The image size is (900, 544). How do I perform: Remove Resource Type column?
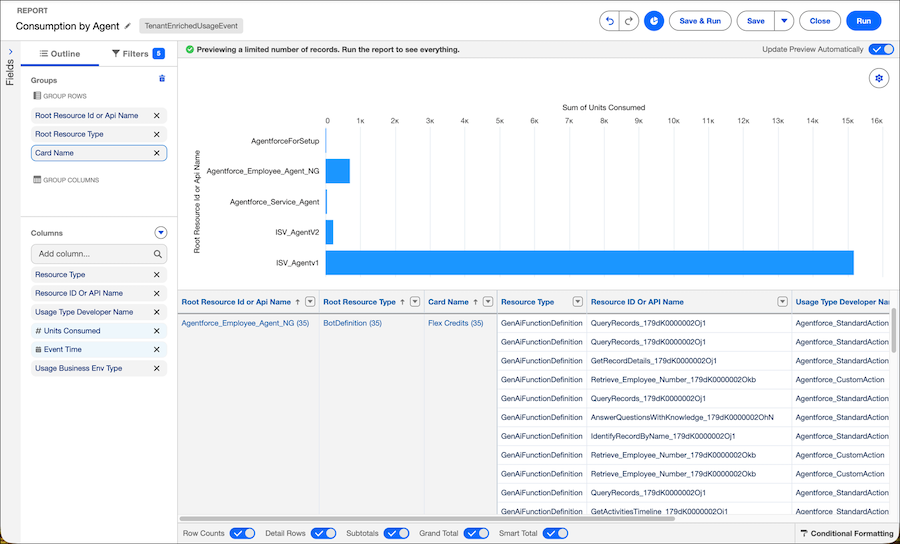click(157, 275)
